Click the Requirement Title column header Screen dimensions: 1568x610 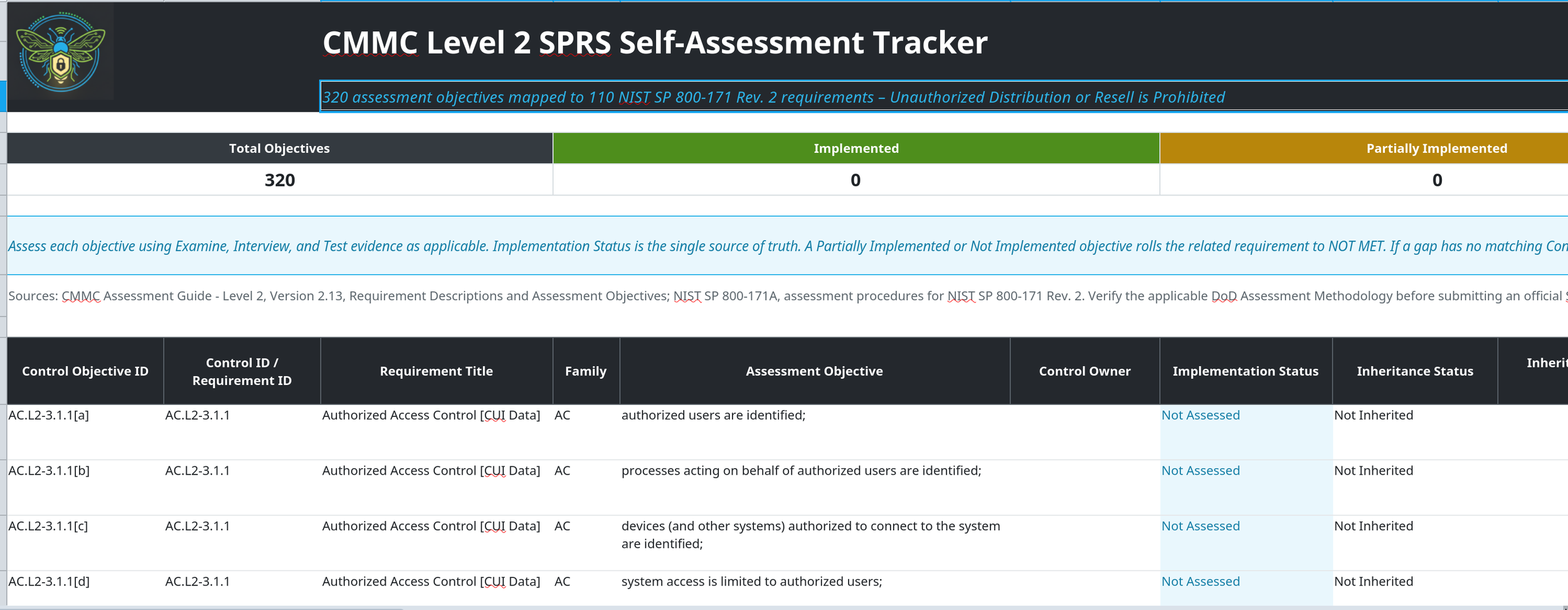coord(437,371)
